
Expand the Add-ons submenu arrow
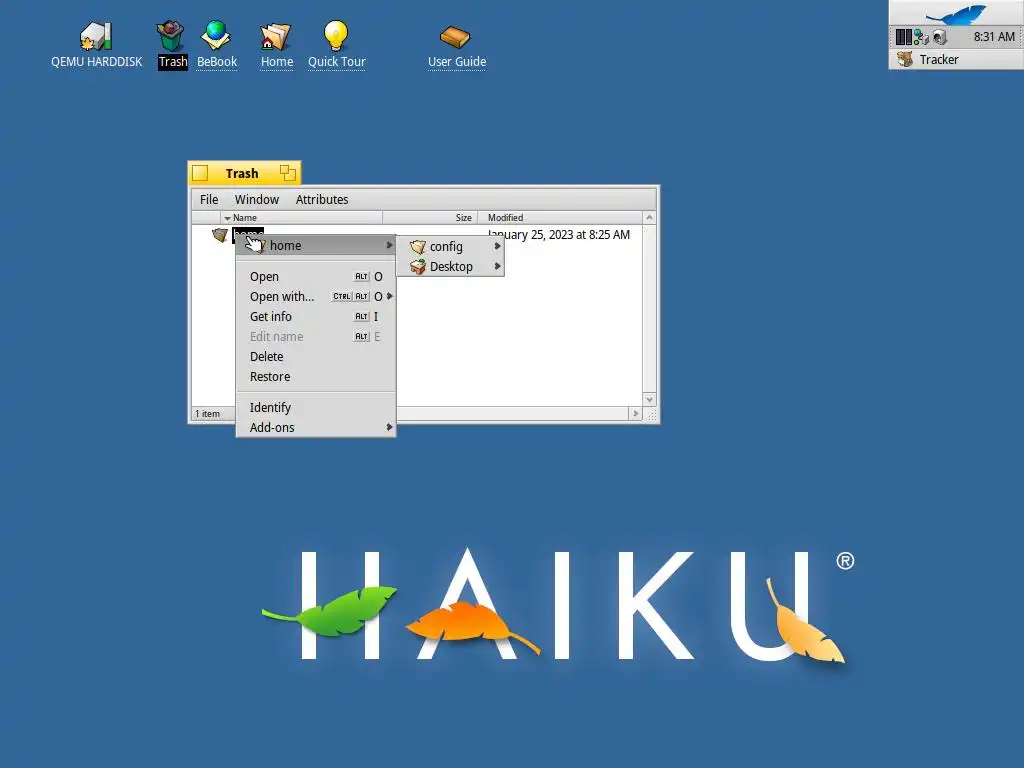coord(389,427)
